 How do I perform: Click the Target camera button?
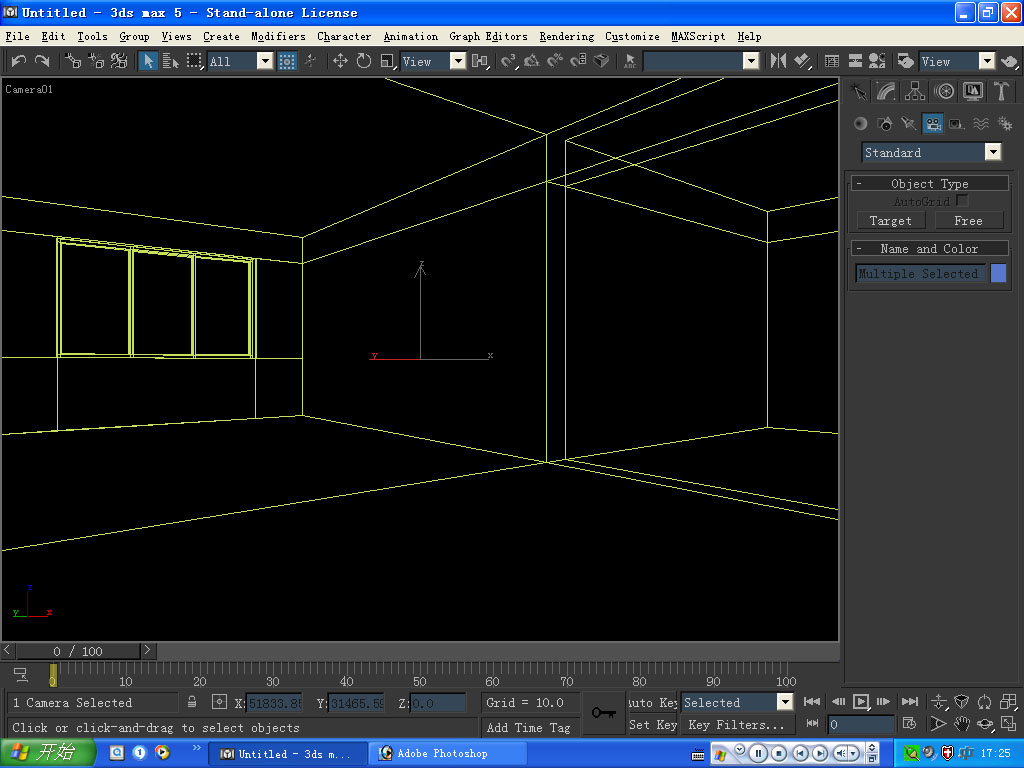point(890,221)
